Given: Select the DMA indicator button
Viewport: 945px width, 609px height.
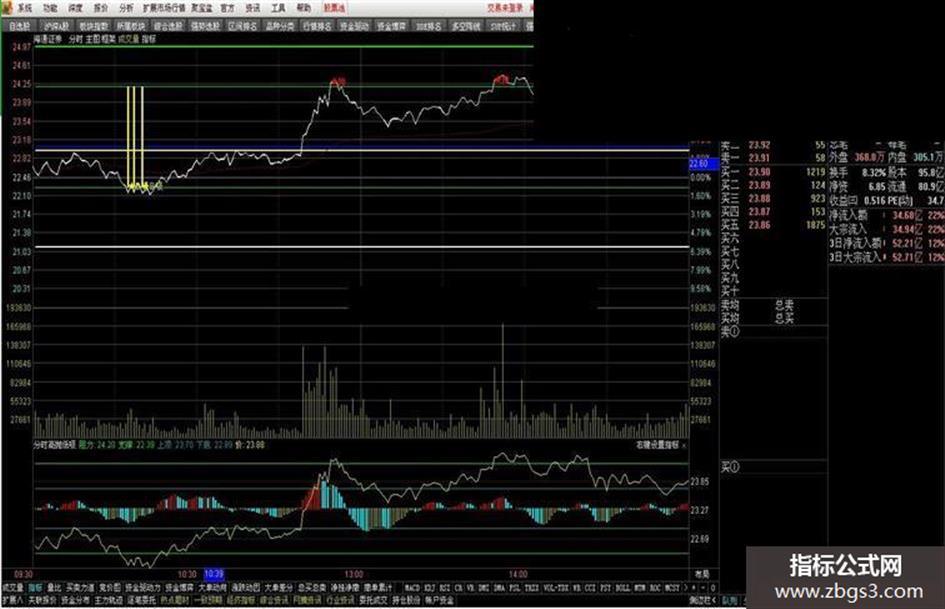Looking at the screenshot, I should [500, 588].
